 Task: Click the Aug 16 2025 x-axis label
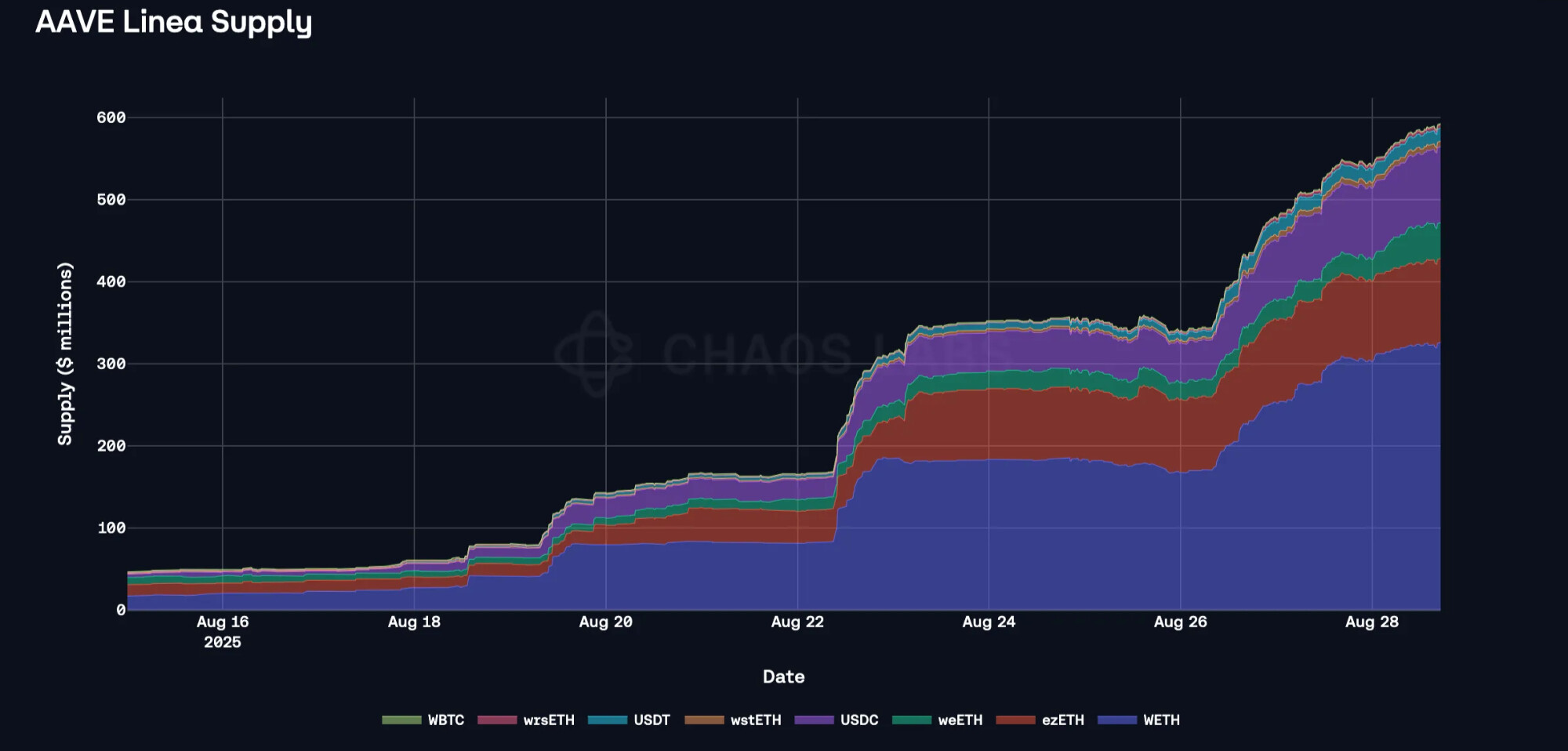tap(223, 632)
